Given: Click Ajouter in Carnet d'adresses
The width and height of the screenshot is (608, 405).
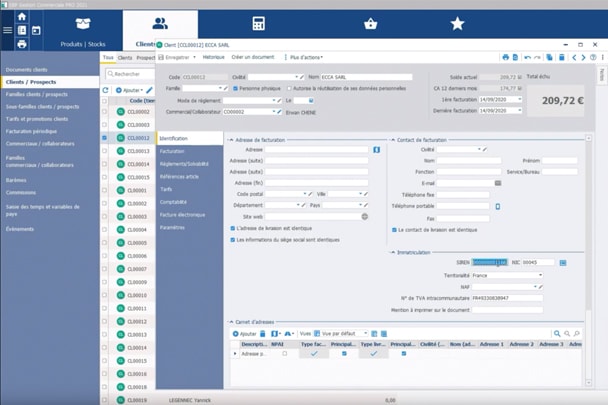Looking at the screenshot, I should click(x=244, y=333).
